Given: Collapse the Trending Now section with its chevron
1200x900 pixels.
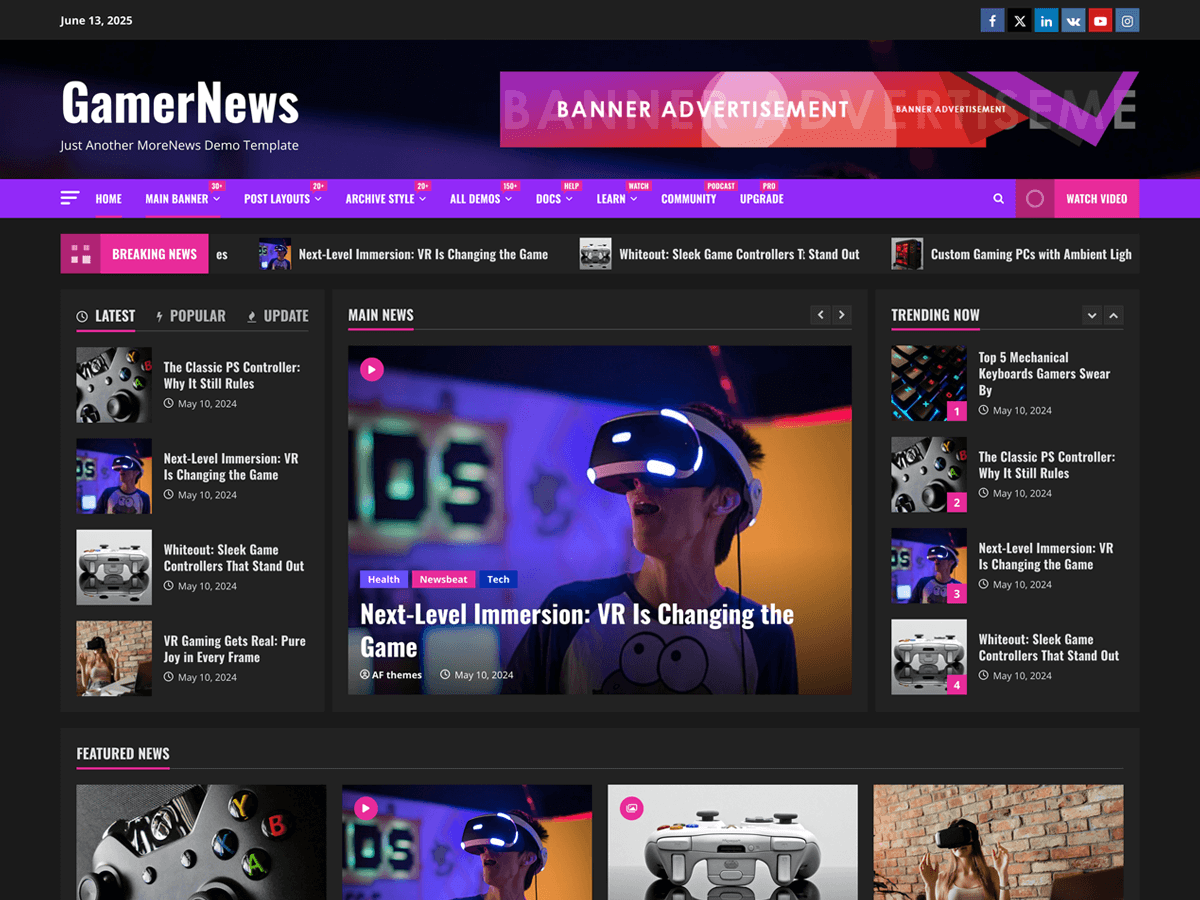Looking at the screenshot, I should [1114, 315].
